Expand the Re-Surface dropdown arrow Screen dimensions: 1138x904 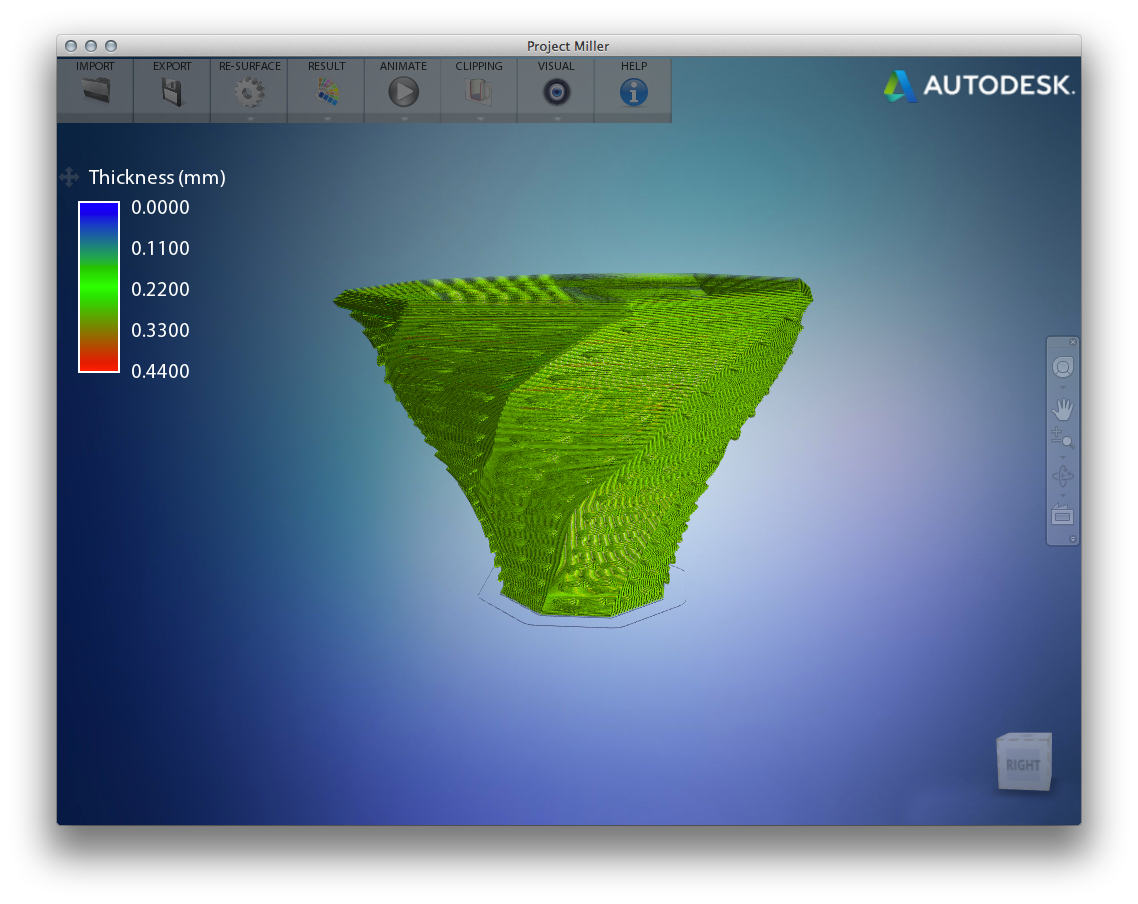[250, 118]
